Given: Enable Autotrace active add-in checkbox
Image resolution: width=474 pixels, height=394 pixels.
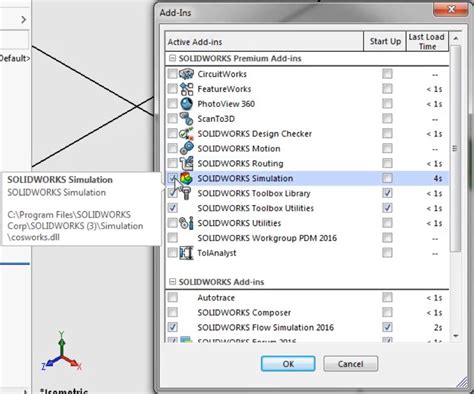Looking at the screenshot, I should tap(172, 297).
